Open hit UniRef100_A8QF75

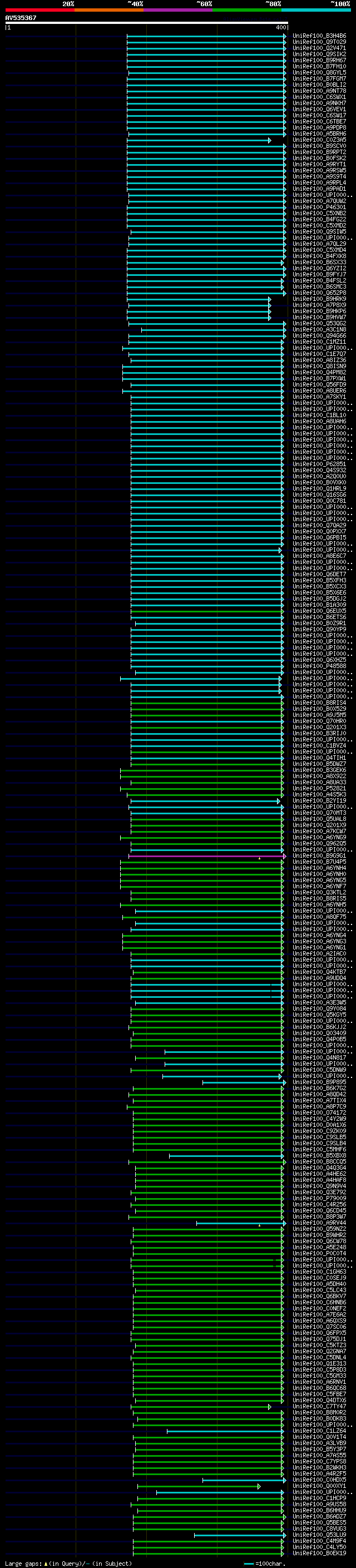[x=319, y=917]
